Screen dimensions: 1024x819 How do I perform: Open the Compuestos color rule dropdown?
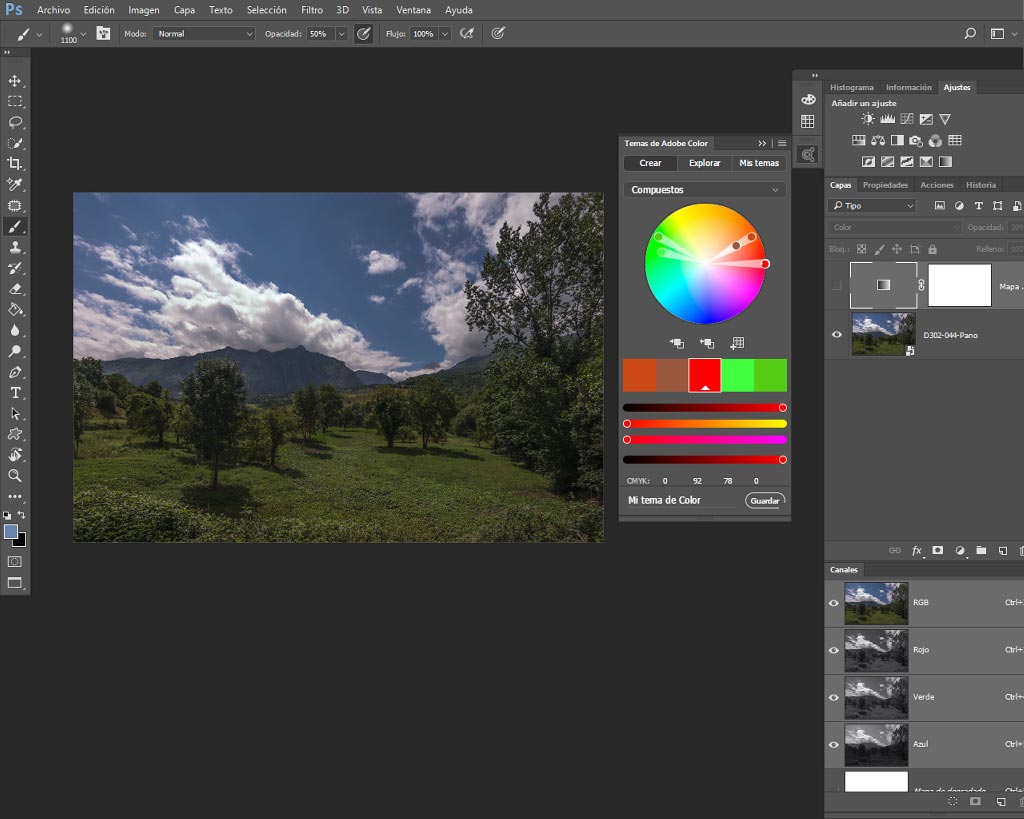pyautogui.click(x=705, y=189)
